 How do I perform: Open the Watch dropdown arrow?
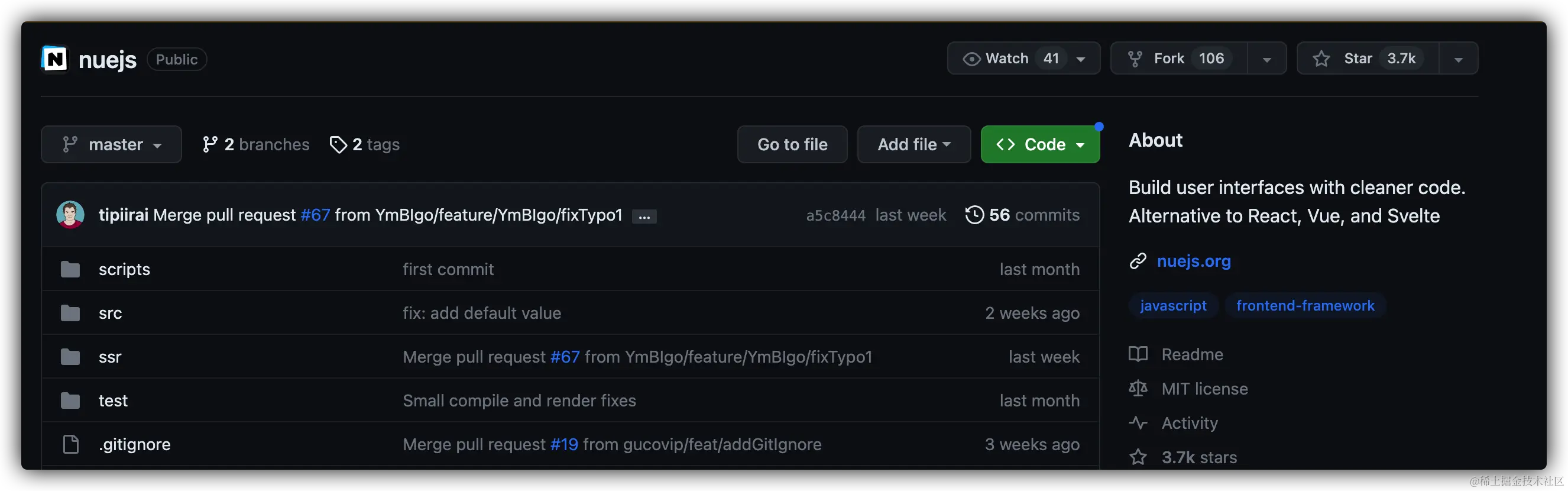pos(1081,59)
